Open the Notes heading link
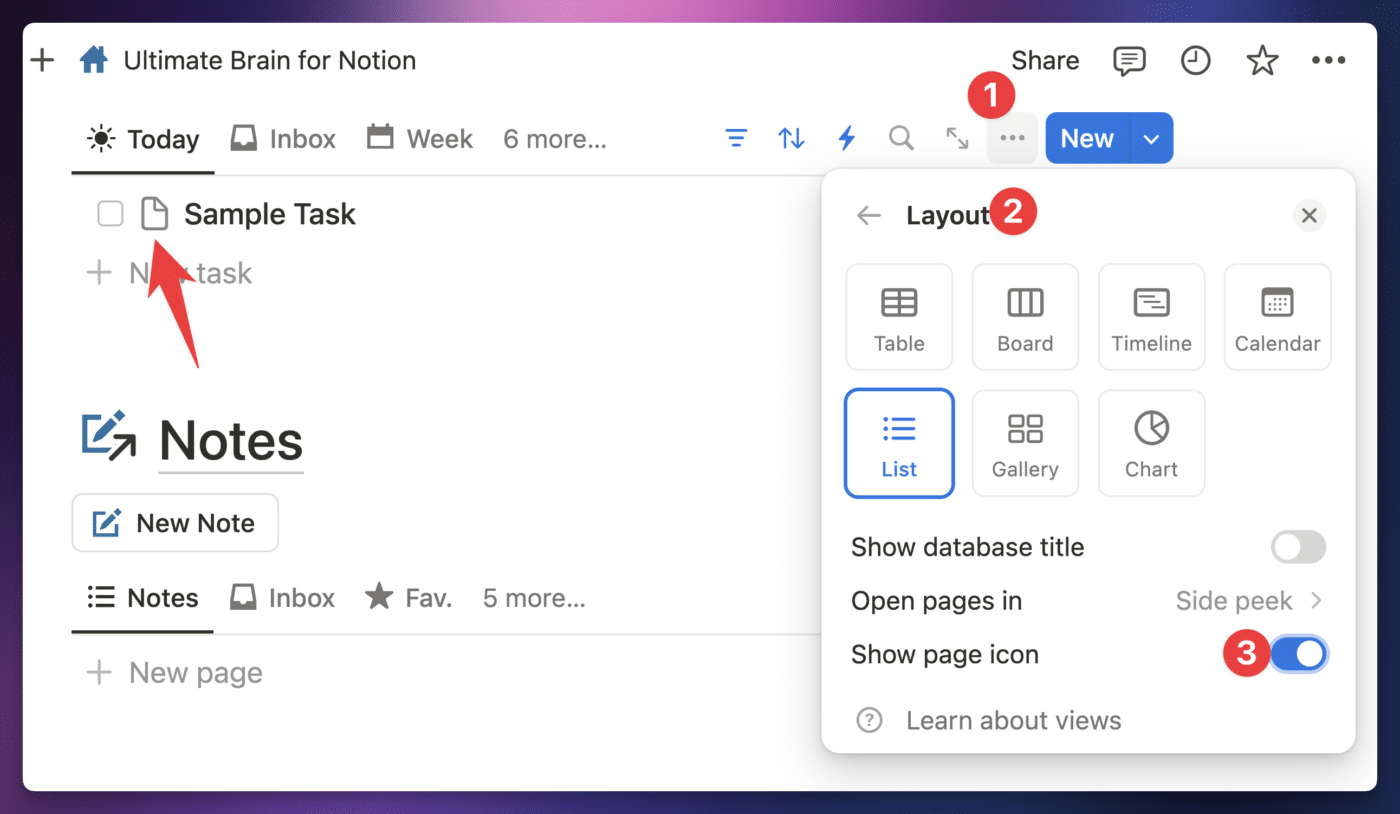The image size is (1400, 814). tap(231, 441)
